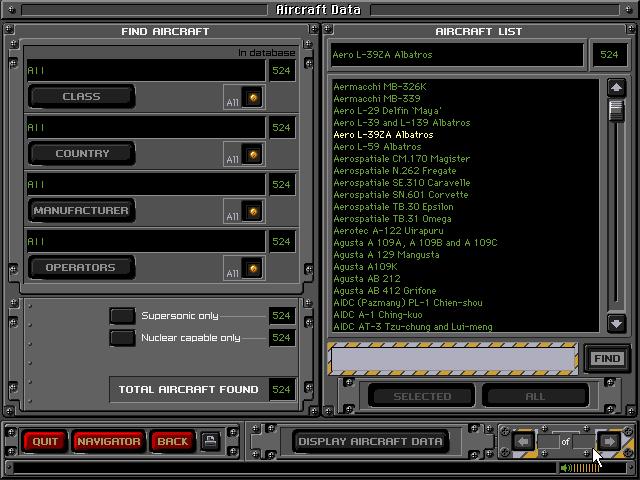Click the aircraft list count 524 box
This screenshot has height=480, width=640.
tap(609, 55)
